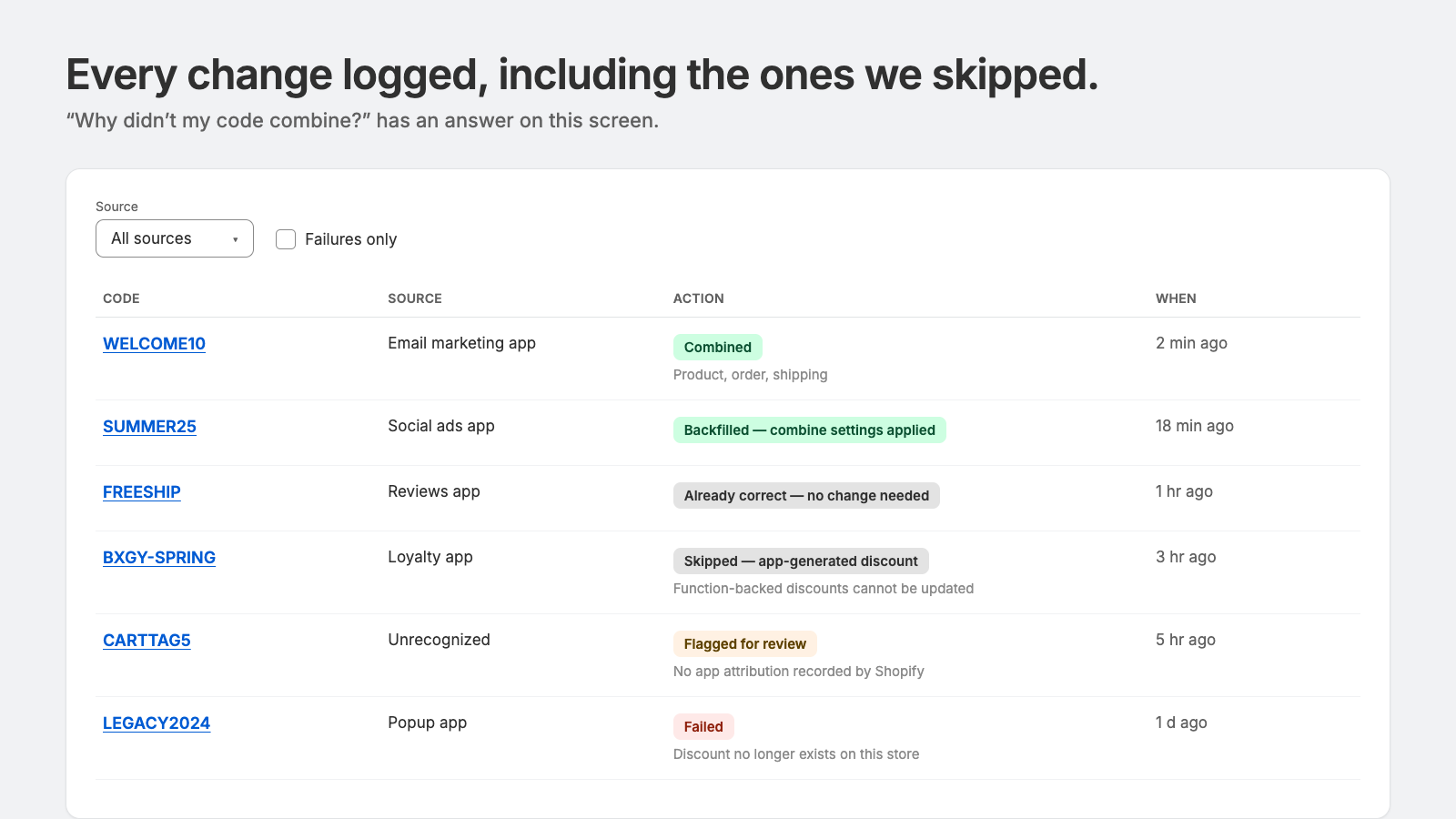1456x819 pixels.
Task: Click the red Failed status badge
Action: 703,727
